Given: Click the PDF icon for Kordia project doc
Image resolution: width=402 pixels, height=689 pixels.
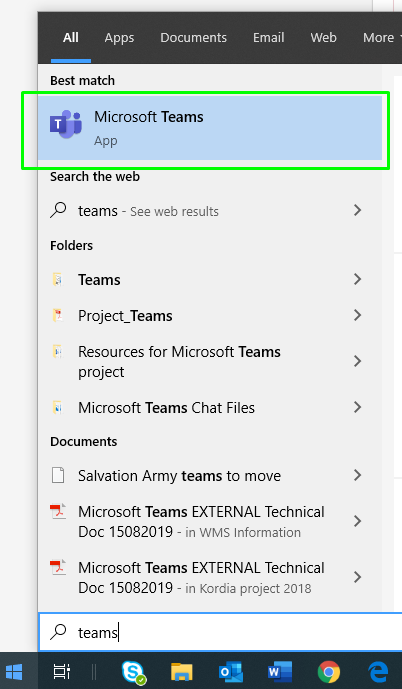Looking at the screenshot, I should 58,567.
